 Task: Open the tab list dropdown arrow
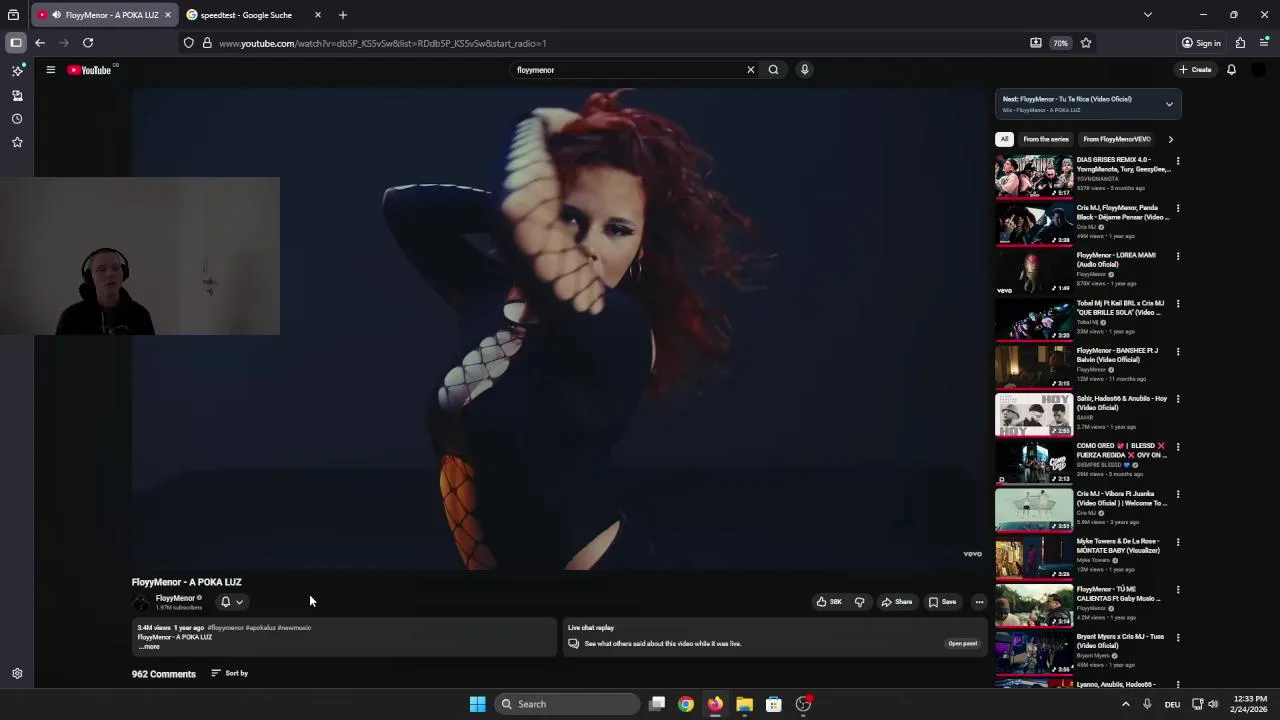[x=1148, y=15]
